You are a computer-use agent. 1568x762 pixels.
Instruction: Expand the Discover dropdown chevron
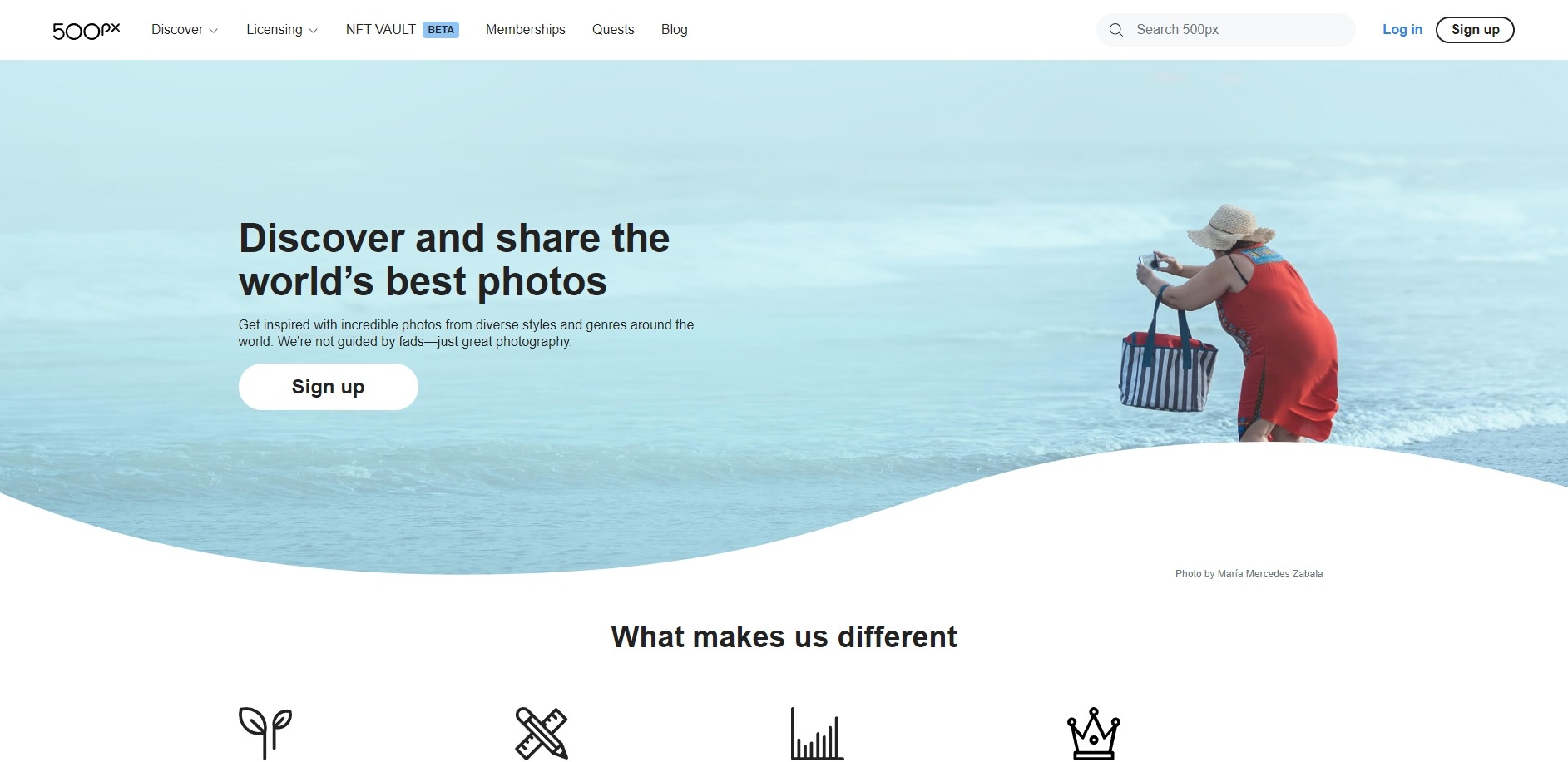(x=214, y=31)
